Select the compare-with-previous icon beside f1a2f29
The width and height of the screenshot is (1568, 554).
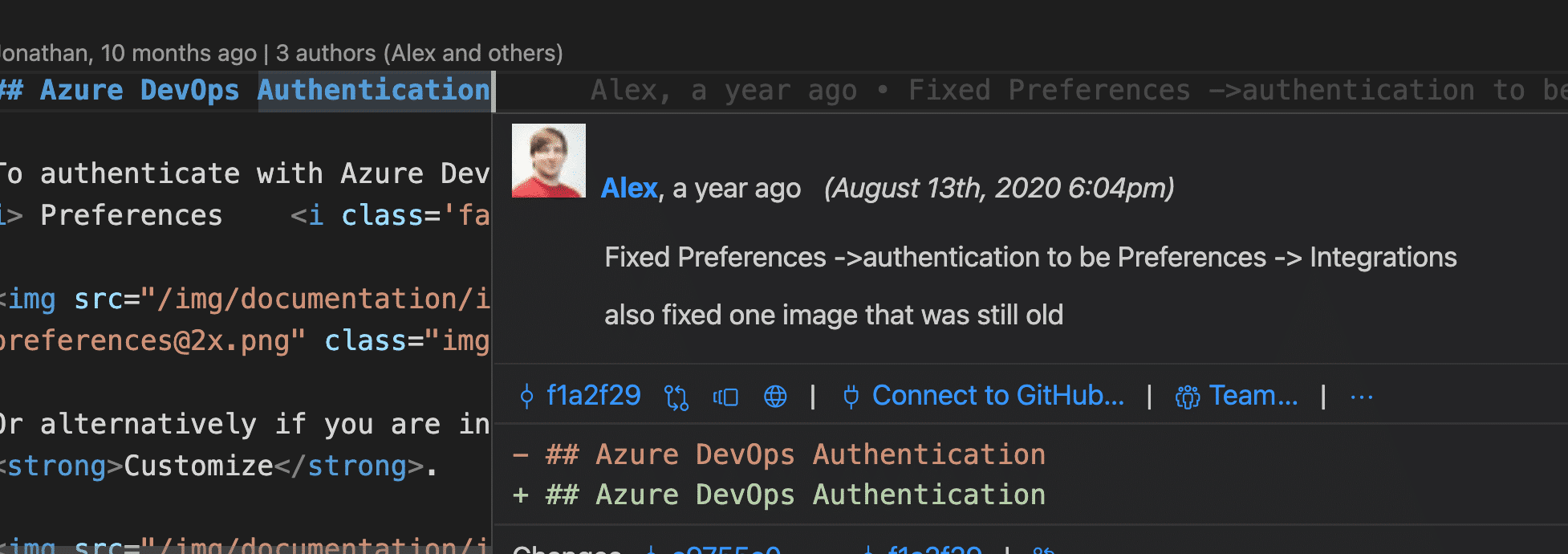pyautogui.click(x=675, y=395)
